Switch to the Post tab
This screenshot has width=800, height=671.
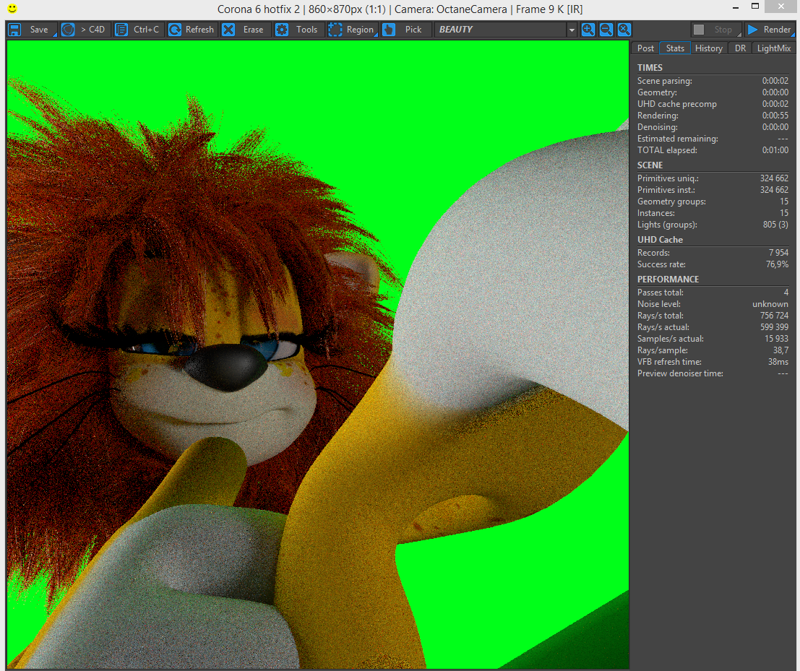click(x=645, y=48)
